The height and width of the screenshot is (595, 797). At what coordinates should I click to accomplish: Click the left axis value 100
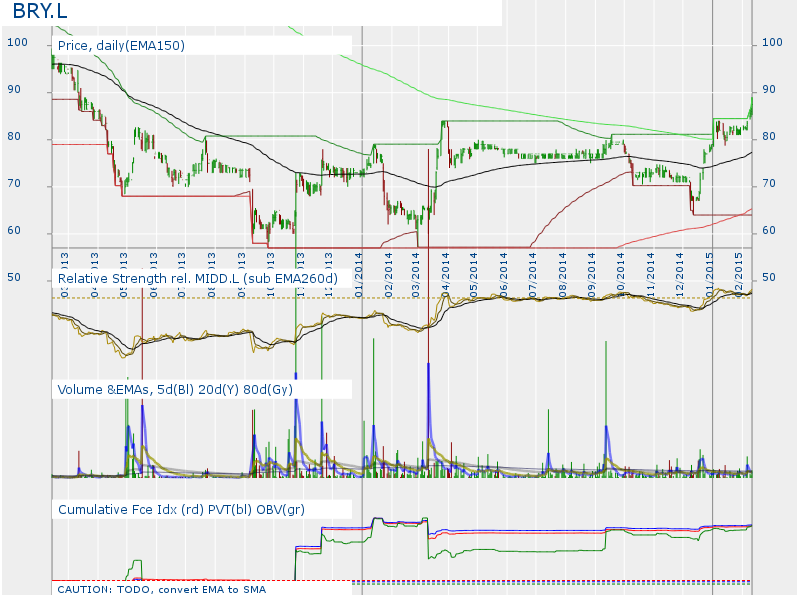pyautogui.click(x=17, y=42)
